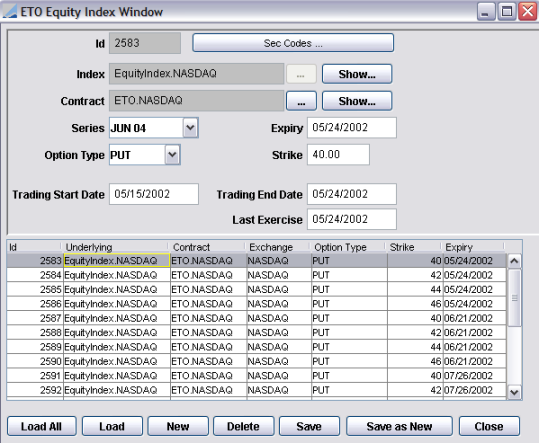Open the Option Type PUT dropdown

coord(173,155)
